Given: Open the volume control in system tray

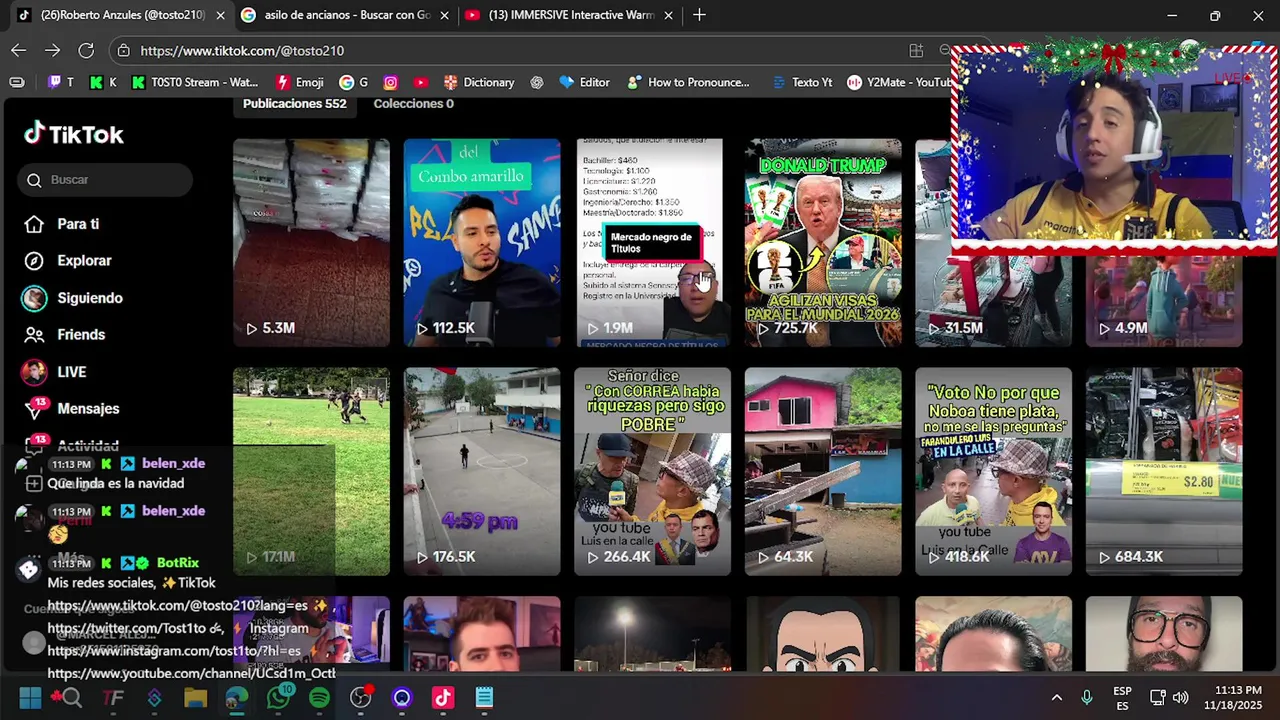Looking at the screenshot, I should pos(1181,698).
